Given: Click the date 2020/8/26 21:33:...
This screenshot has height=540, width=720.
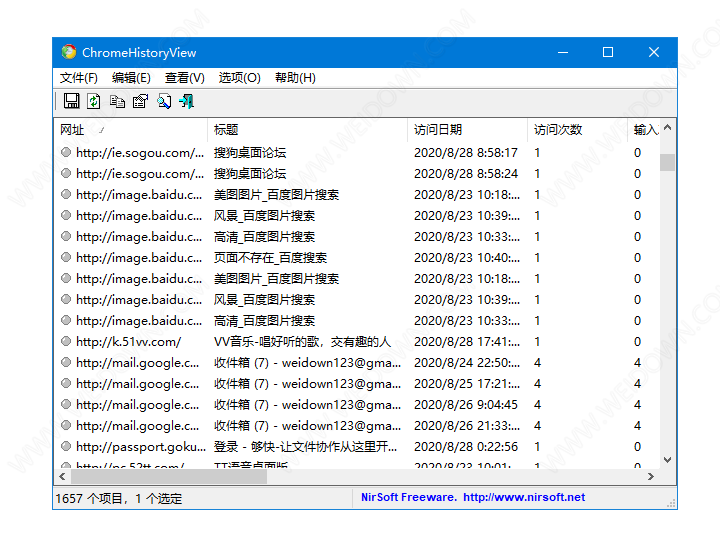Looking at the screenshot, I should point(467,426).
